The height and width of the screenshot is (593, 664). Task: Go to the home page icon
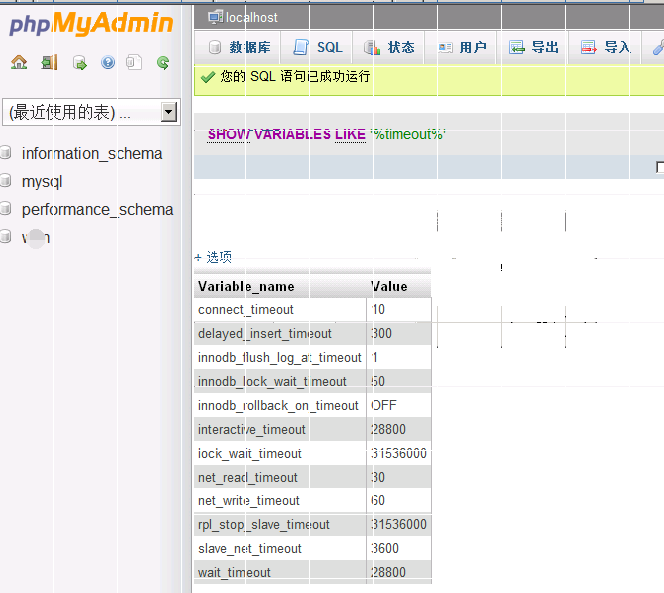[19, 63]
